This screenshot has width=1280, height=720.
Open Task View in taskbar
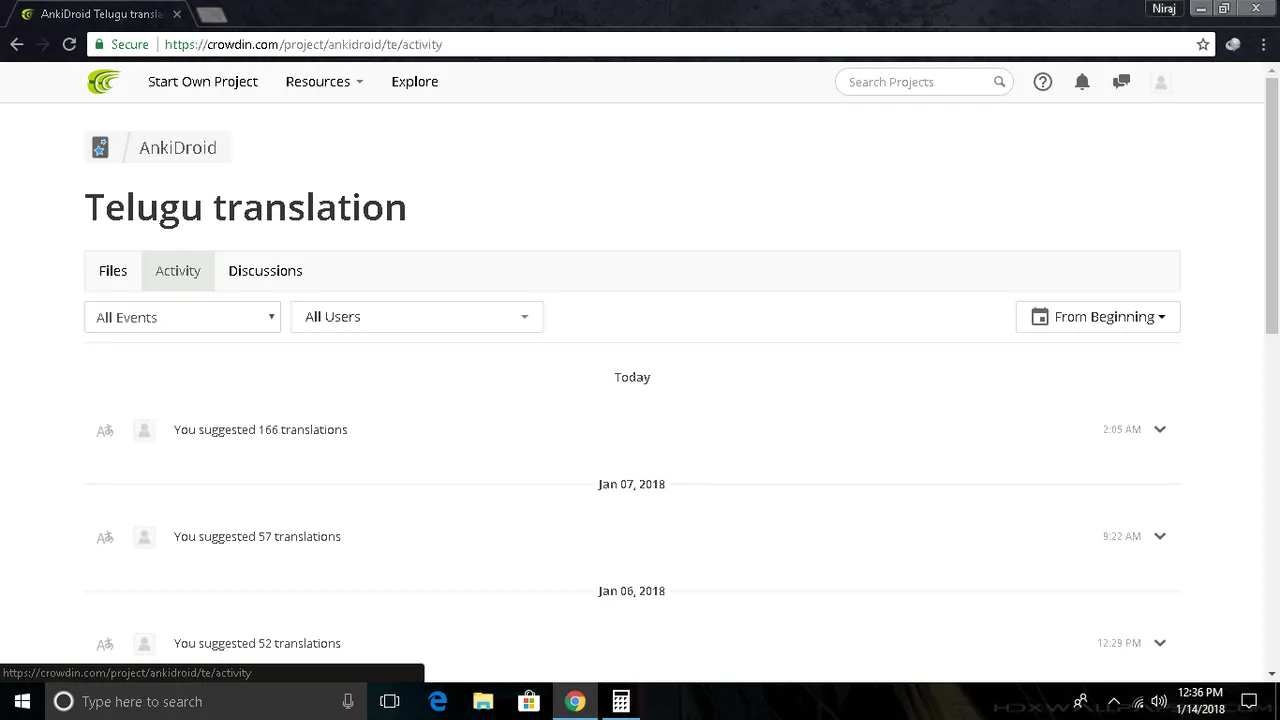point(390,701)
